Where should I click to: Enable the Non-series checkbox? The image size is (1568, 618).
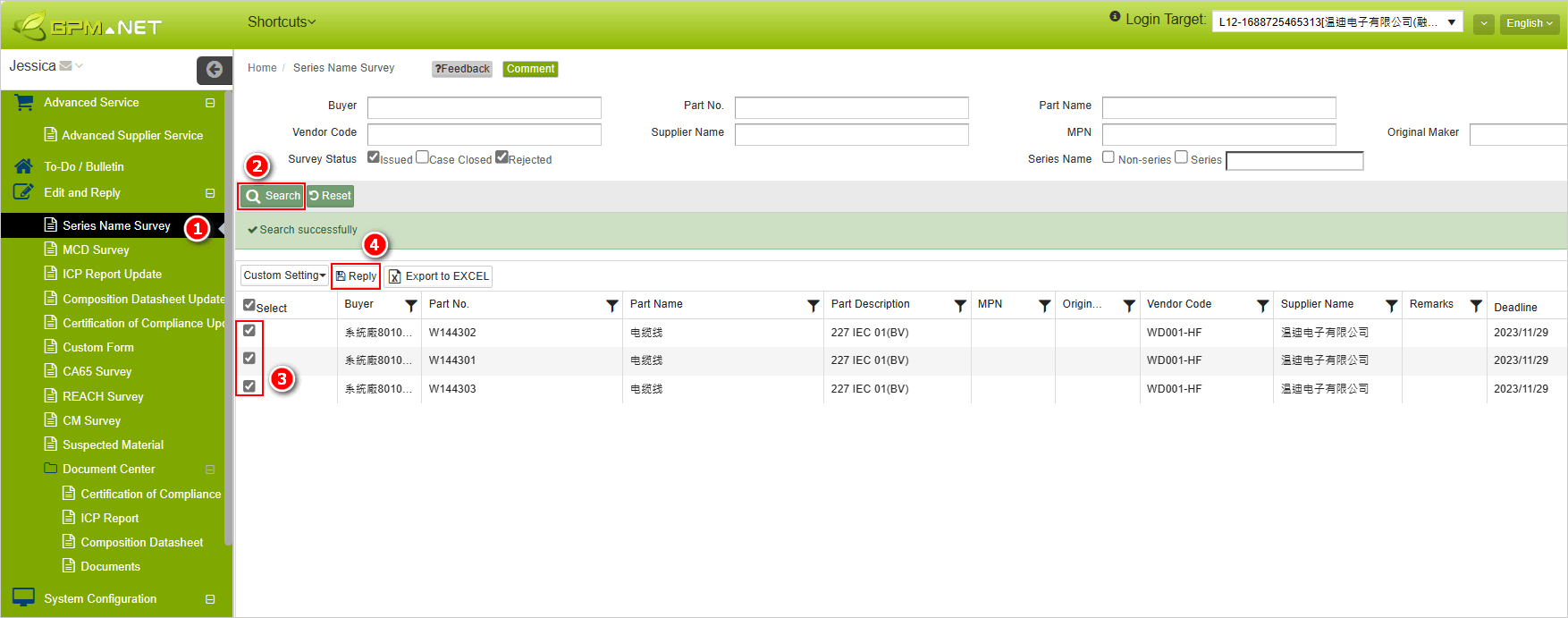pos(1109,157)
